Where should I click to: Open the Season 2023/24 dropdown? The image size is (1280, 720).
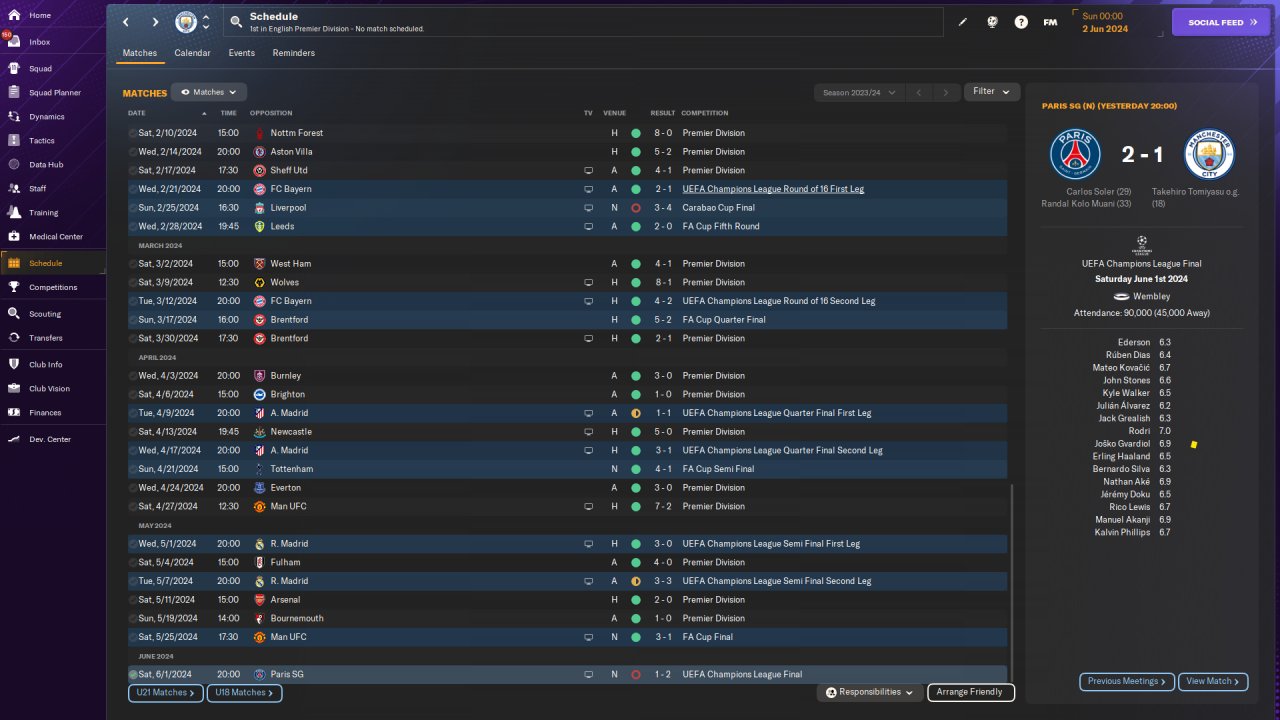click(859, 92)
